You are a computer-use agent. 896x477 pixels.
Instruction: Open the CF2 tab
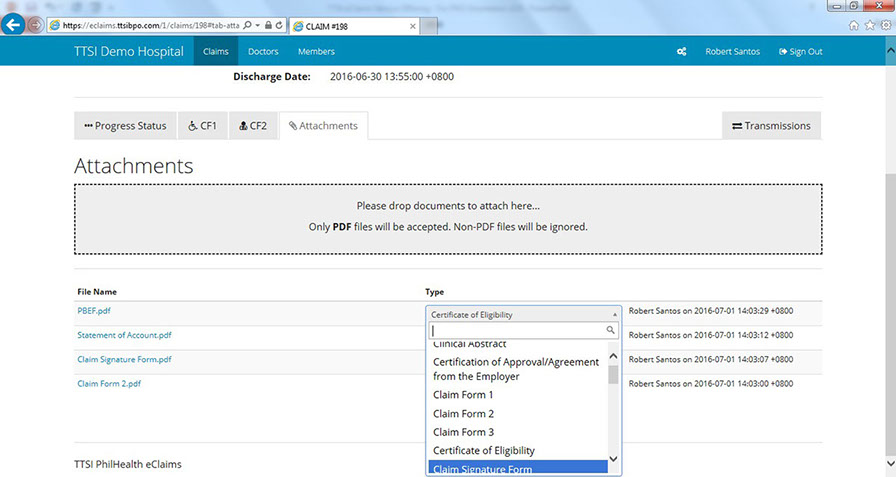pos(252,126)
